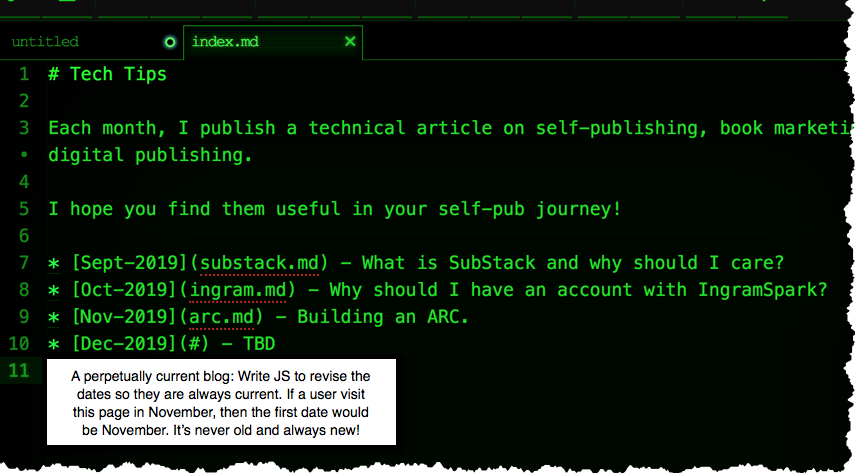Click the '[Sept-2019]' link label
855x473 pixels.
[130, 263]
